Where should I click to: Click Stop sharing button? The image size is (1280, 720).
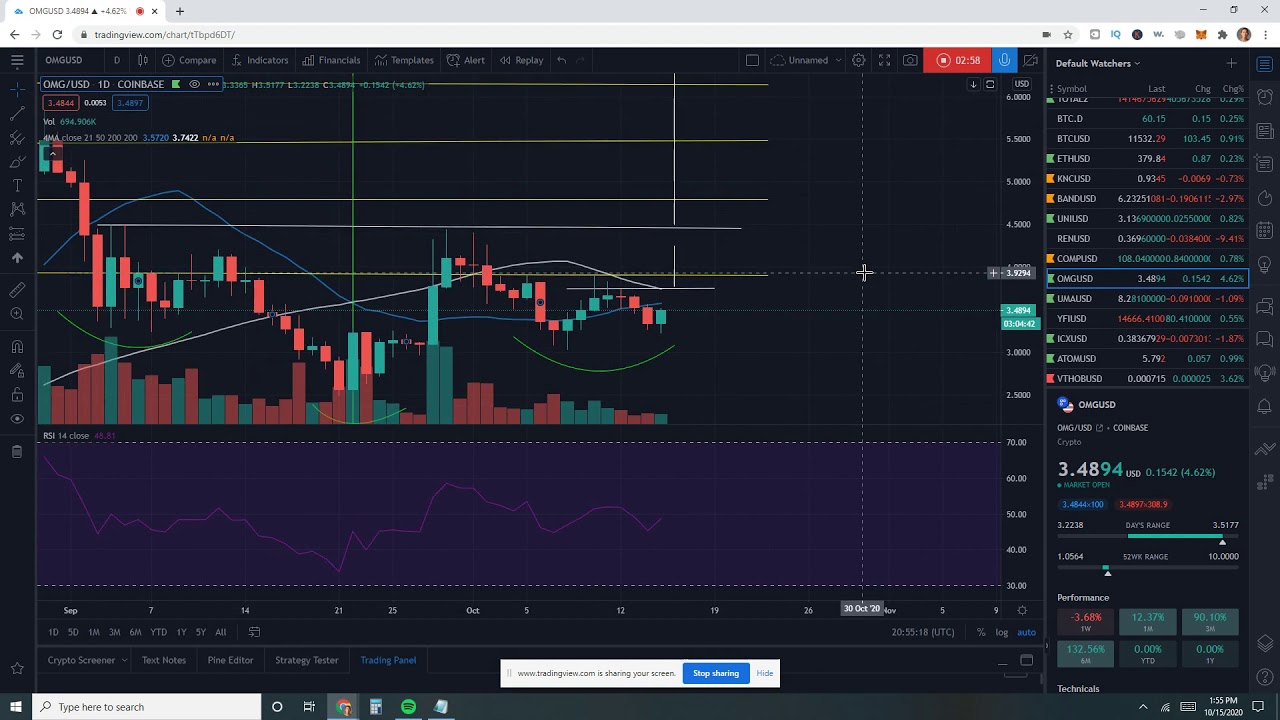click(x=716, y=673)
